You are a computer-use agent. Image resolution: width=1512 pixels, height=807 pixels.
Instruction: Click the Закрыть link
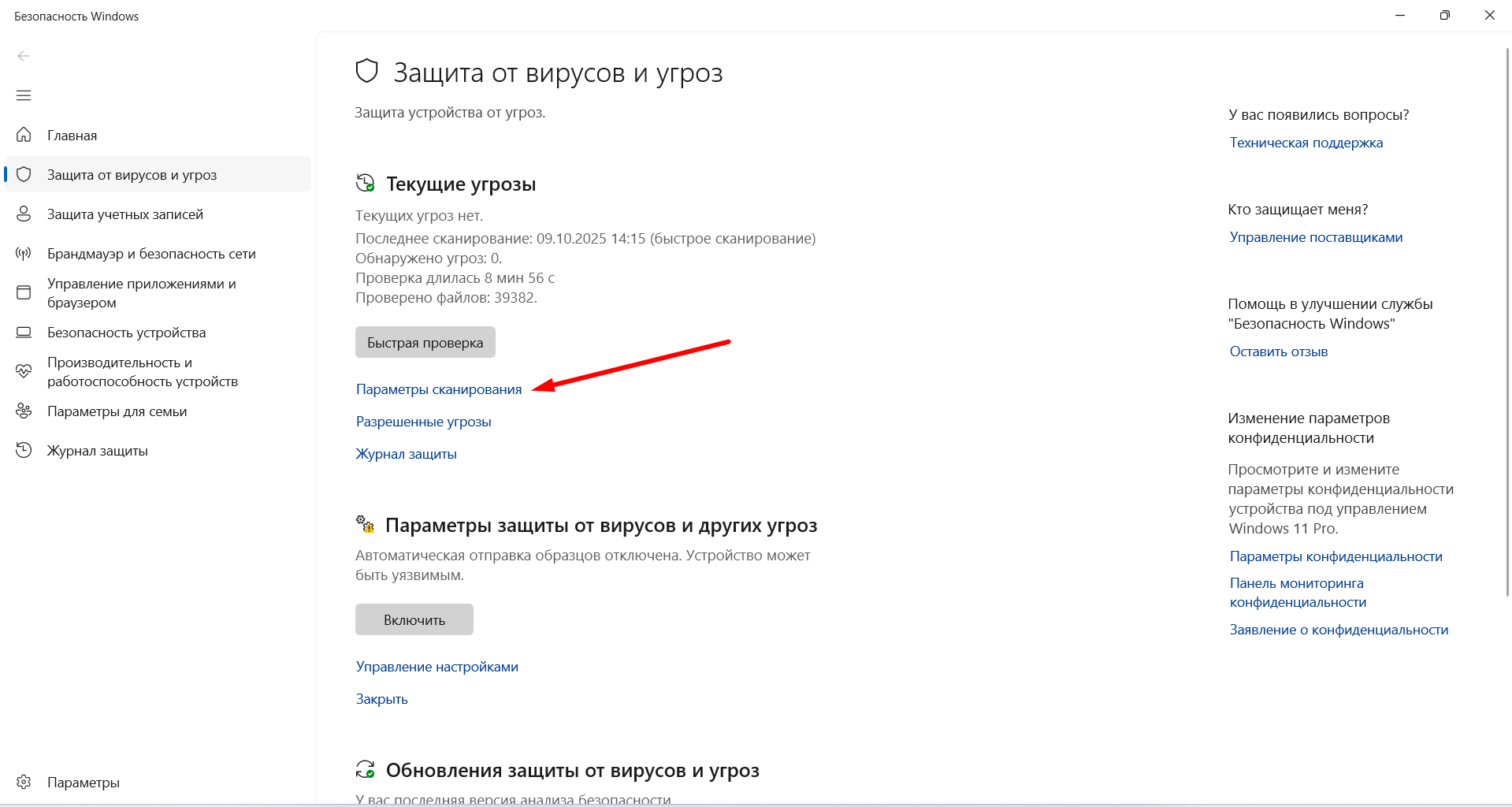[x=382, y=699]
